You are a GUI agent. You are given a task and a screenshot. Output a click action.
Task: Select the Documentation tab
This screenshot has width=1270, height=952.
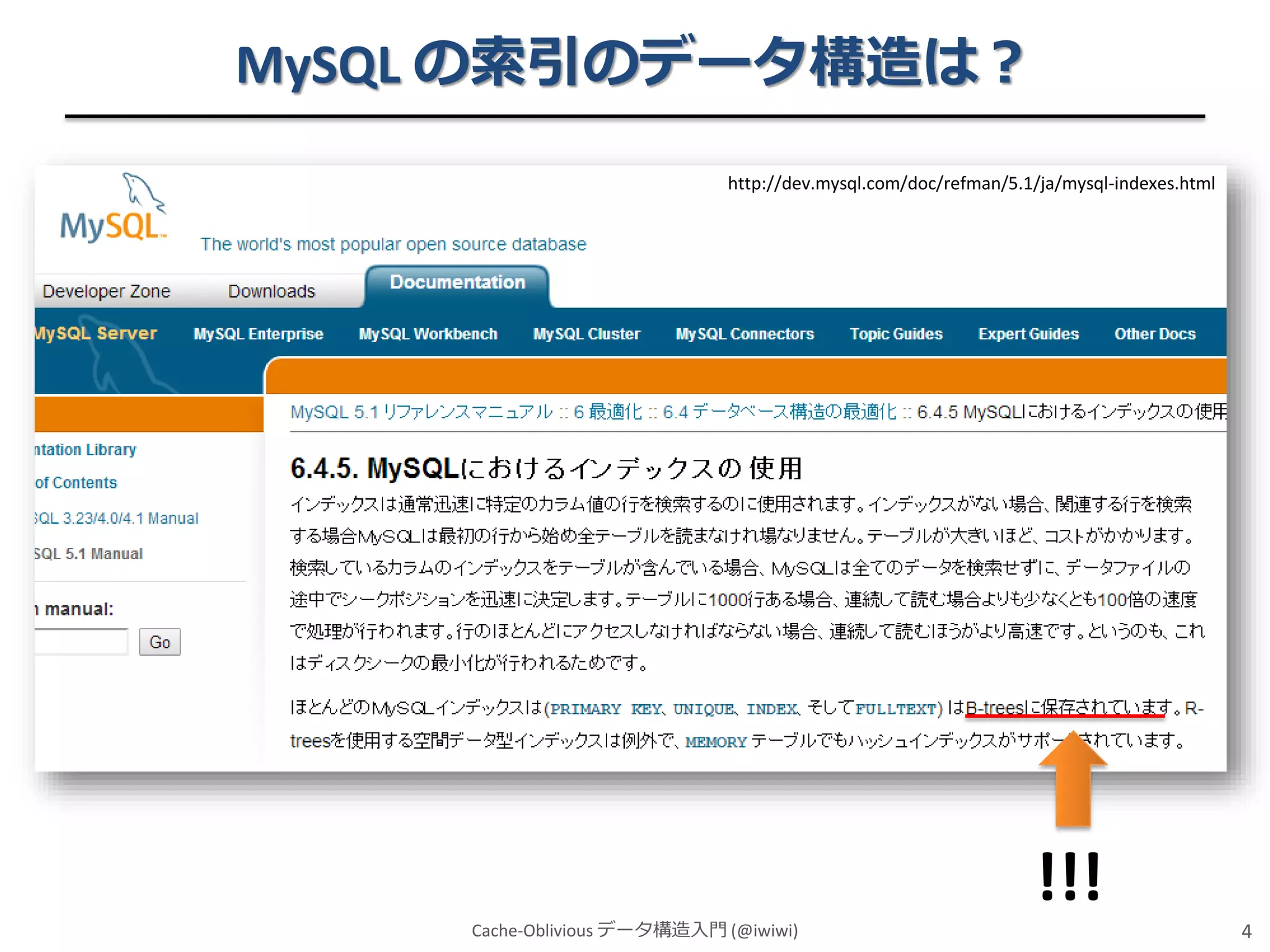(457, 283)
